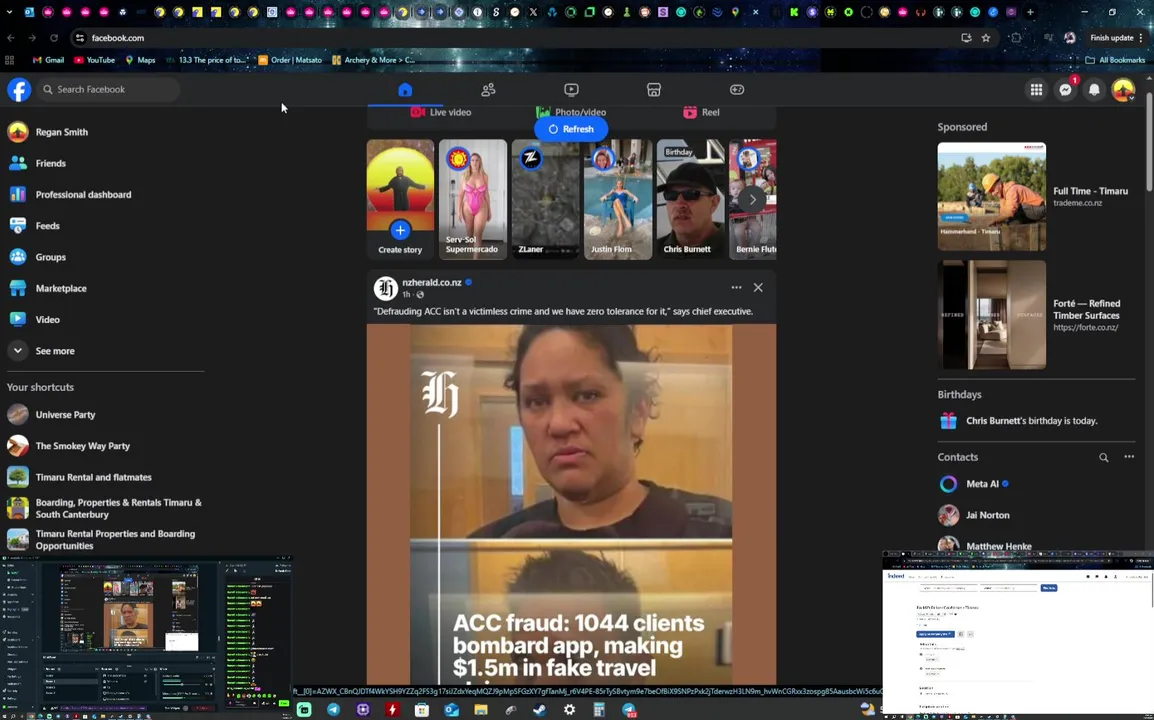This screenshot has width=1154, height=720.
Task: Open the Facebook logo home link
Action: pyautogui.click(x=19, y=90)
